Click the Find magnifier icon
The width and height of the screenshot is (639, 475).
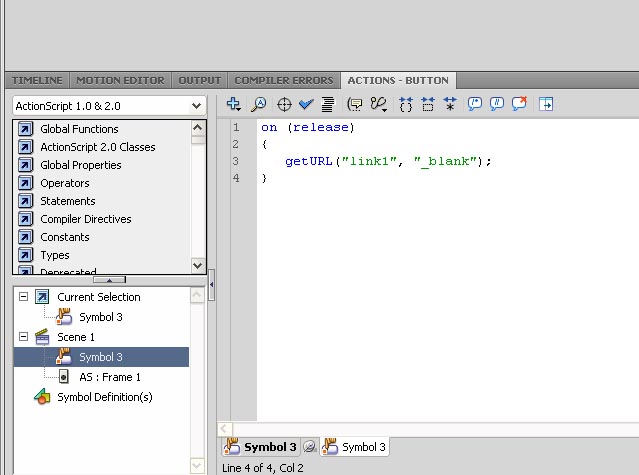[259, 103]
